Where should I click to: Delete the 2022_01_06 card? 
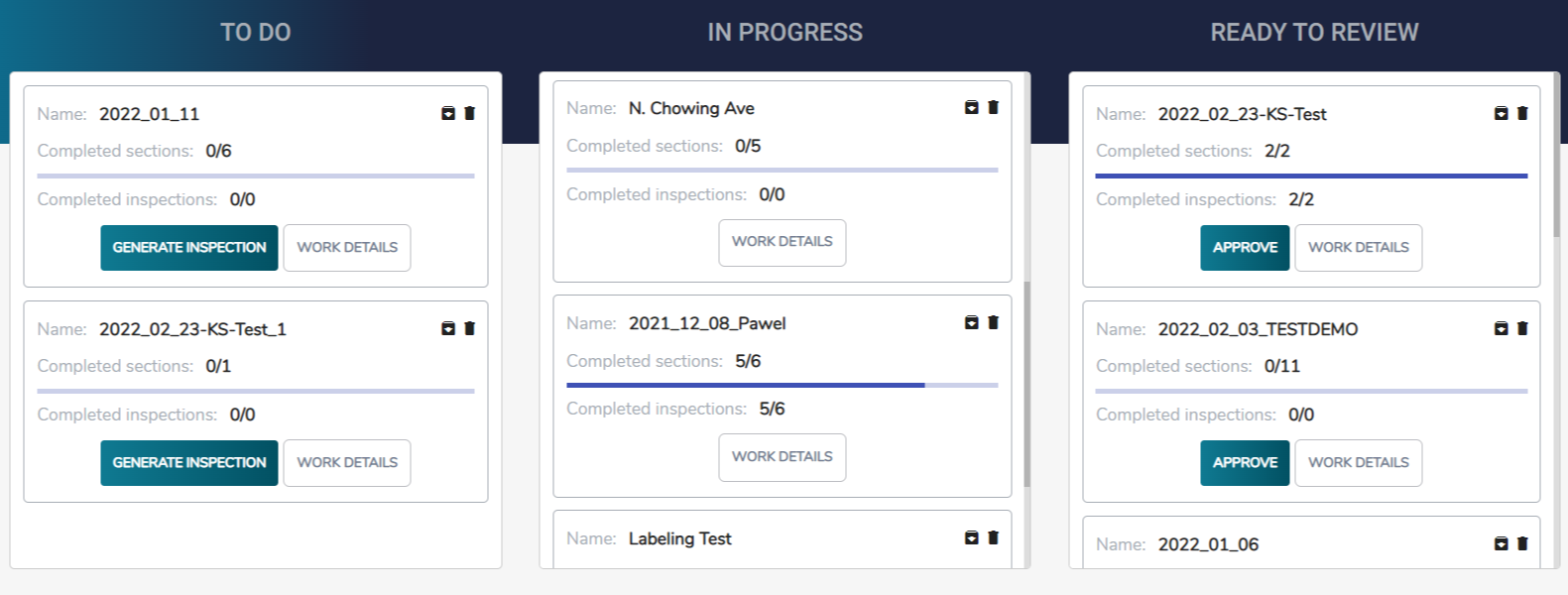coord(1522,543)
